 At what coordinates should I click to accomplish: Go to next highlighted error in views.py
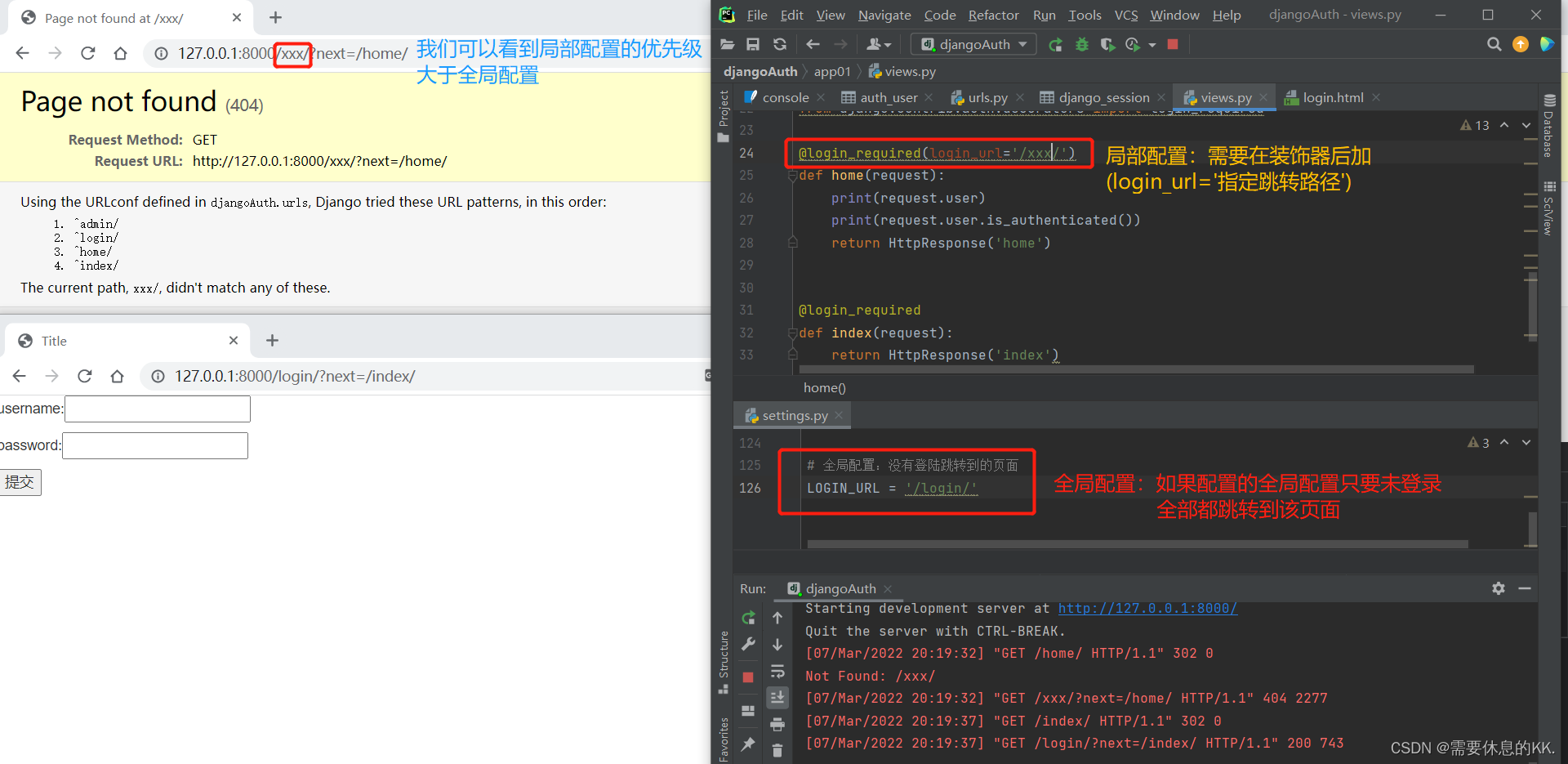click(x=1526, y=125)
